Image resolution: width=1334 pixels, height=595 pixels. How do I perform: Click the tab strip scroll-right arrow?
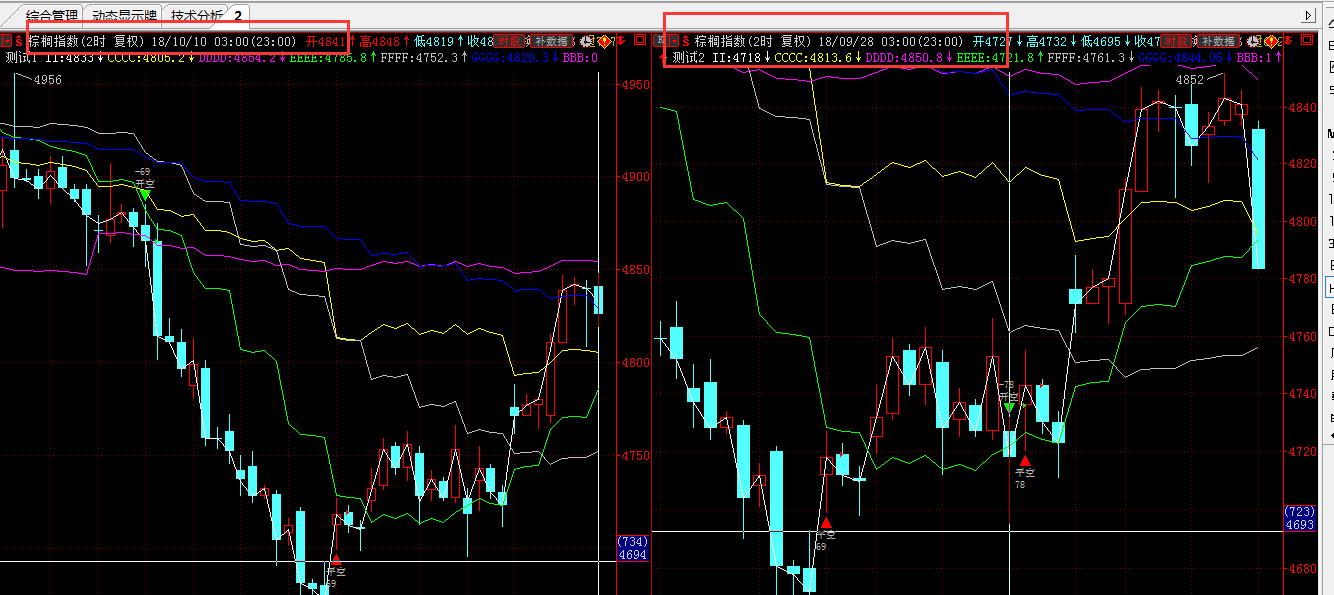(1308, 15)
